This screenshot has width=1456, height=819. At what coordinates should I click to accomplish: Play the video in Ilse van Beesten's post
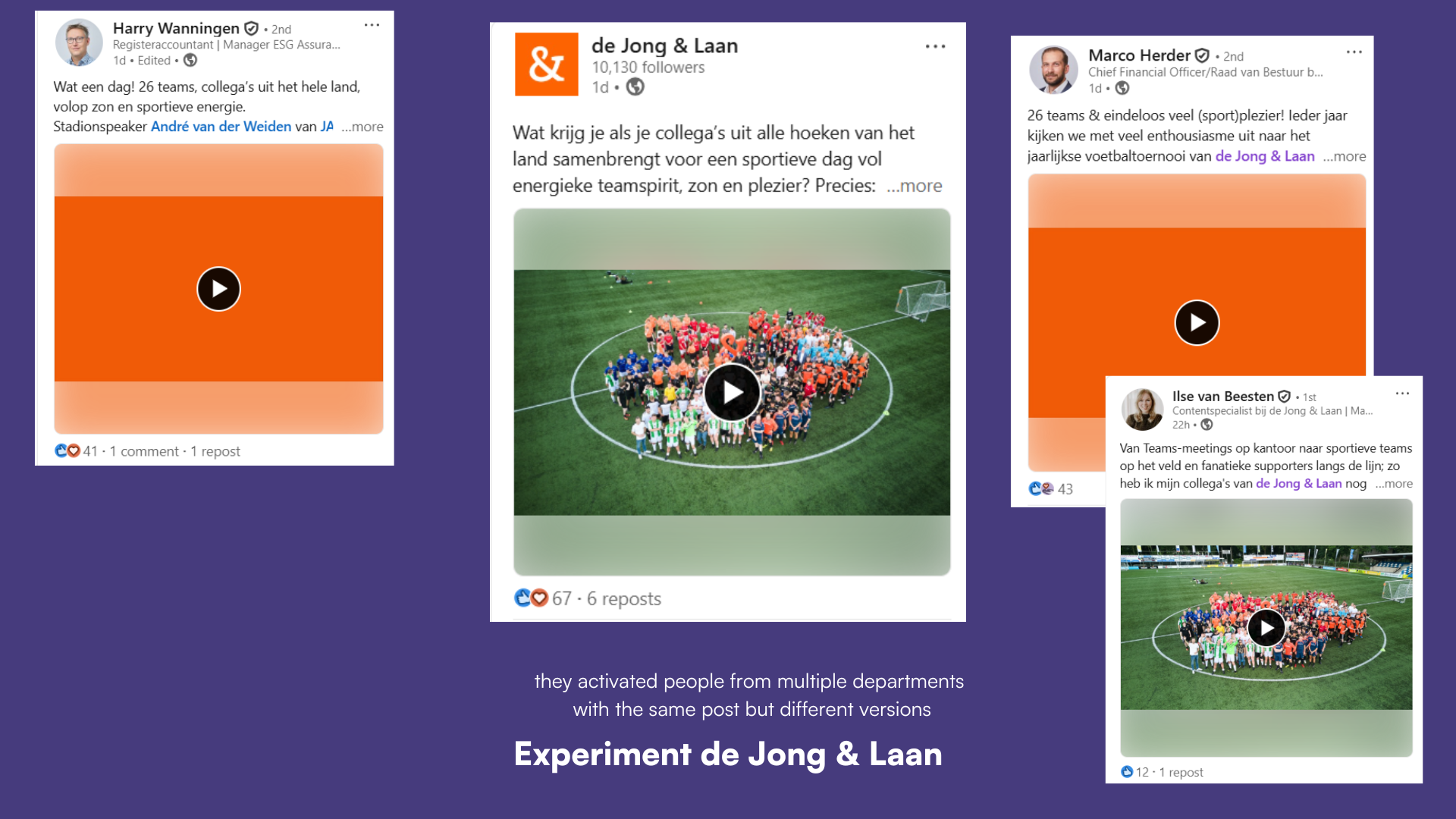1266,628
